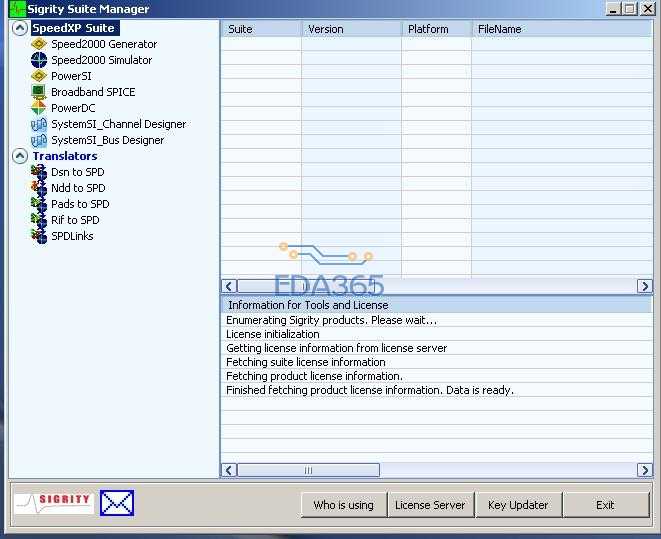Select Ndd to SPD label

pos(78,188)
